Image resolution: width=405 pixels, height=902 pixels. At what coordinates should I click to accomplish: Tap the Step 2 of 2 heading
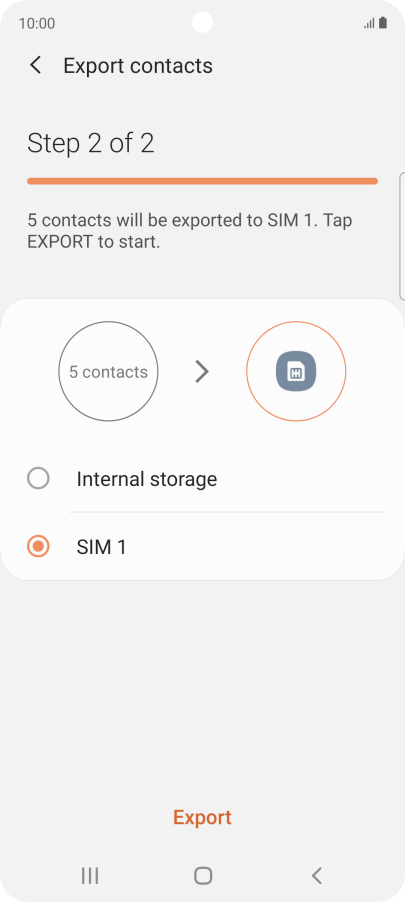[x=91, y=143]
